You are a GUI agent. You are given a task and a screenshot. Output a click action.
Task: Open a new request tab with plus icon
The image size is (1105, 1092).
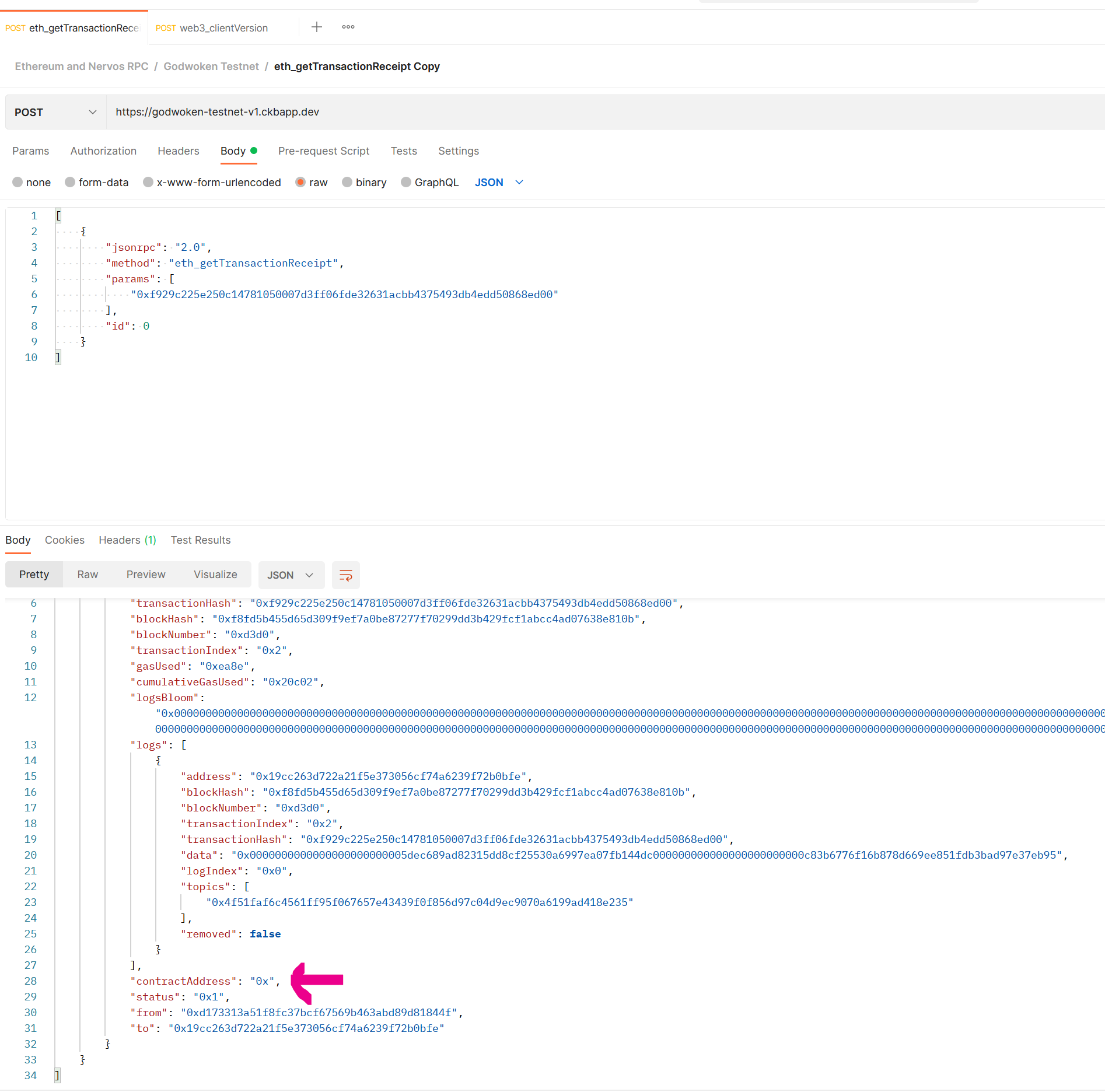click(316, 27)
